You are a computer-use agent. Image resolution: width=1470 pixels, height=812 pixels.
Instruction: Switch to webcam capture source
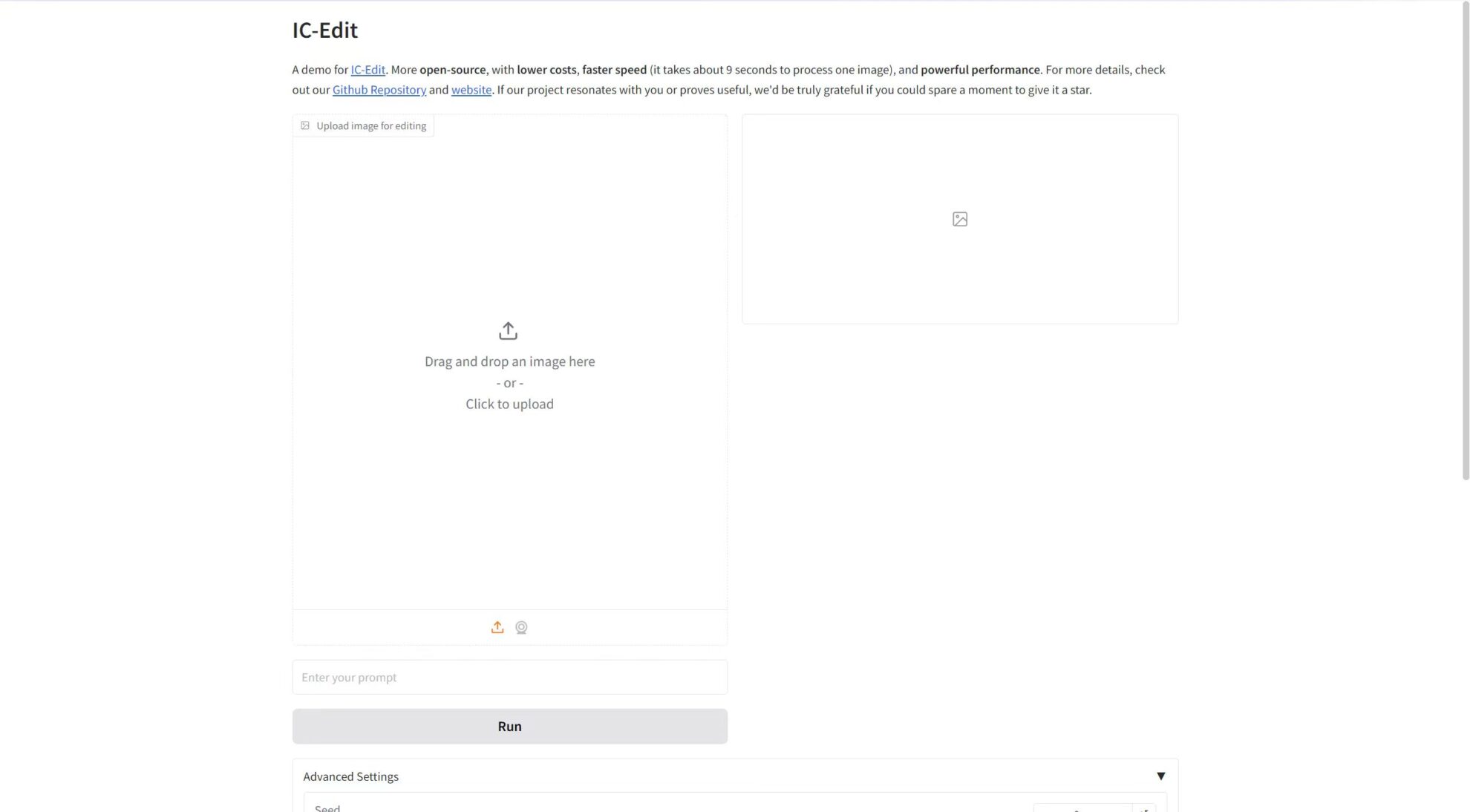click(521, 627)
